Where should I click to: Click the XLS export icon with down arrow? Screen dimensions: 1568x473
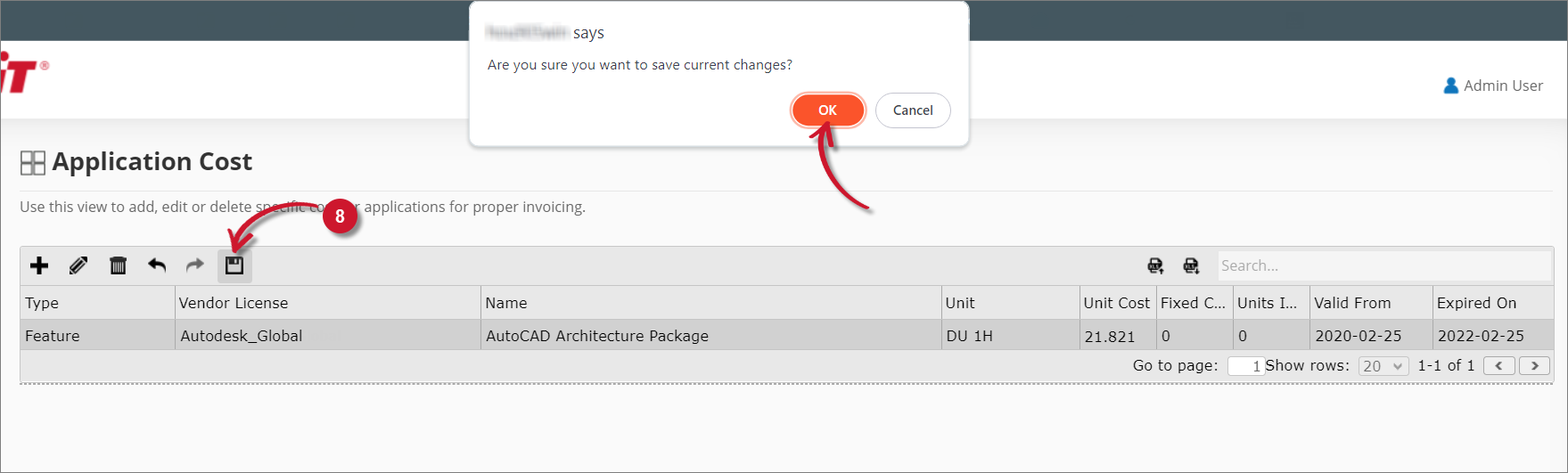pos(1191,265)
